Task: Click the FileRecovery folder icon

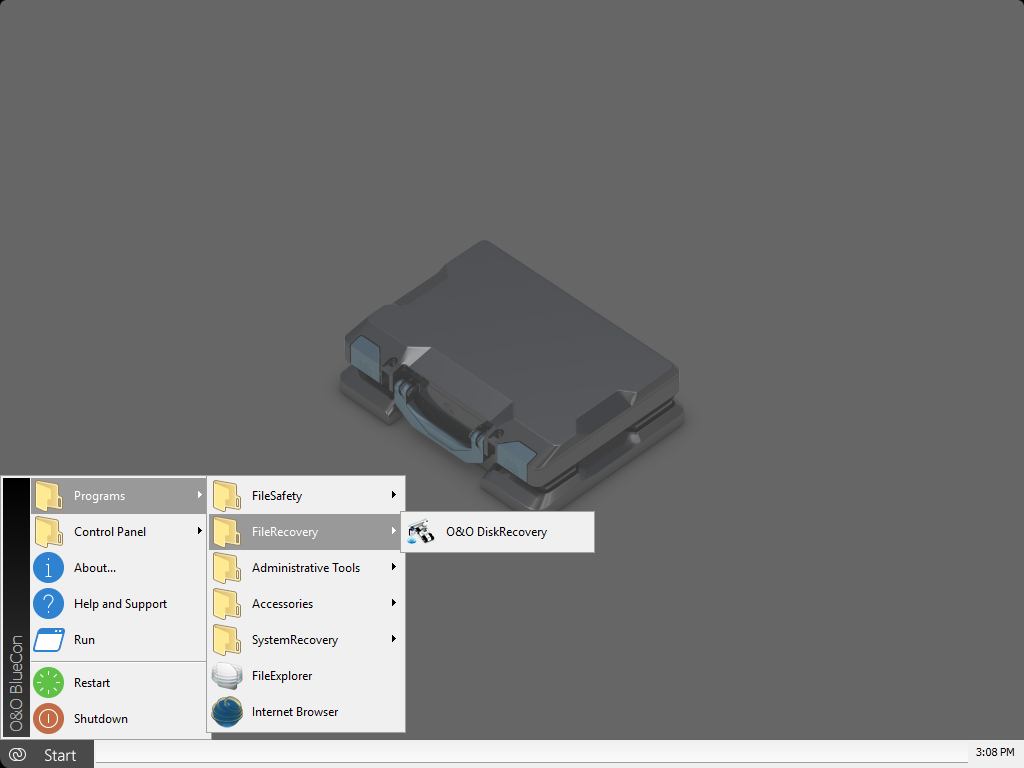Action: click(x=227, y=532)
